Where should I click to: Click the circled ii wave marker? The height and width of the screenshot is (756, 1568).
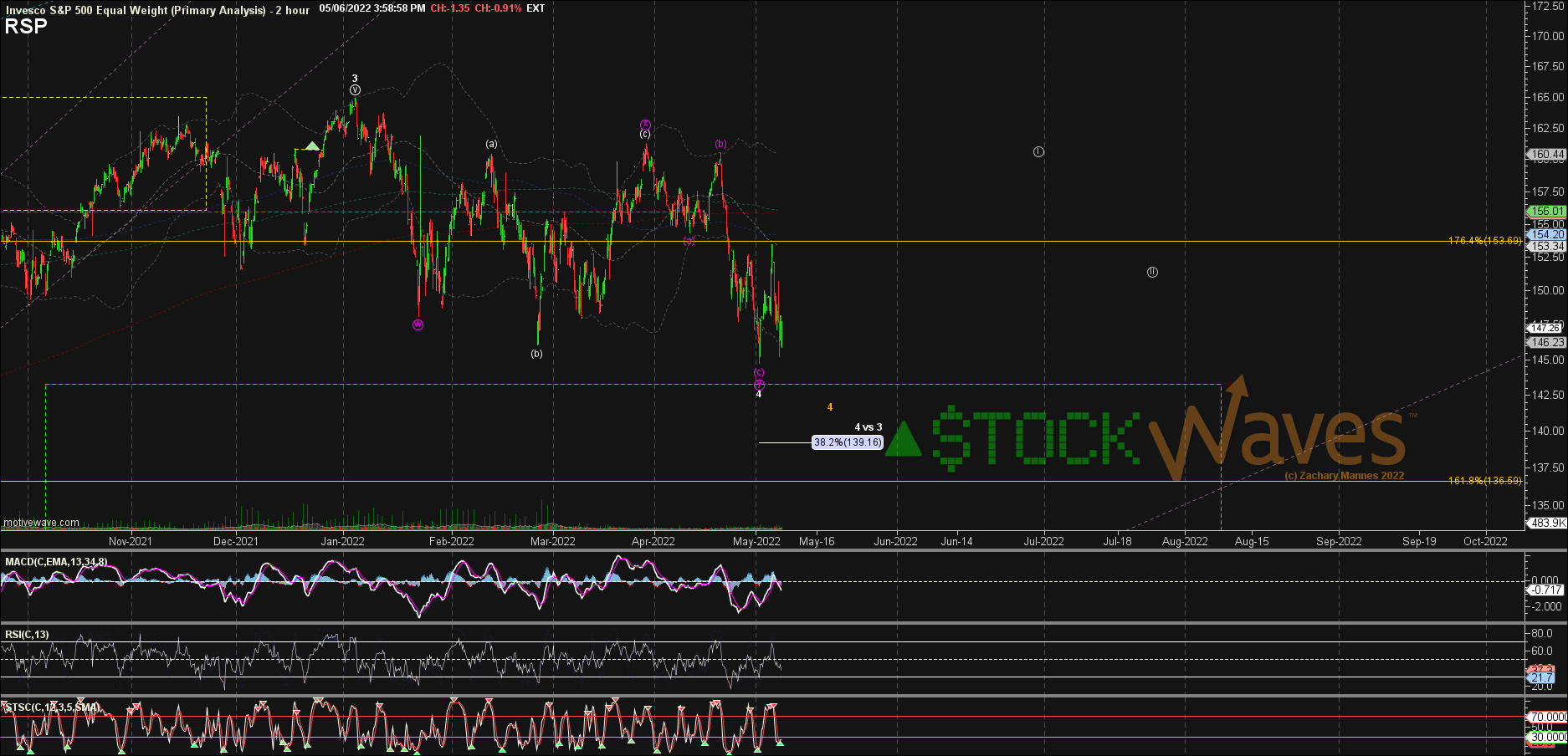[x=1152, y=273]
